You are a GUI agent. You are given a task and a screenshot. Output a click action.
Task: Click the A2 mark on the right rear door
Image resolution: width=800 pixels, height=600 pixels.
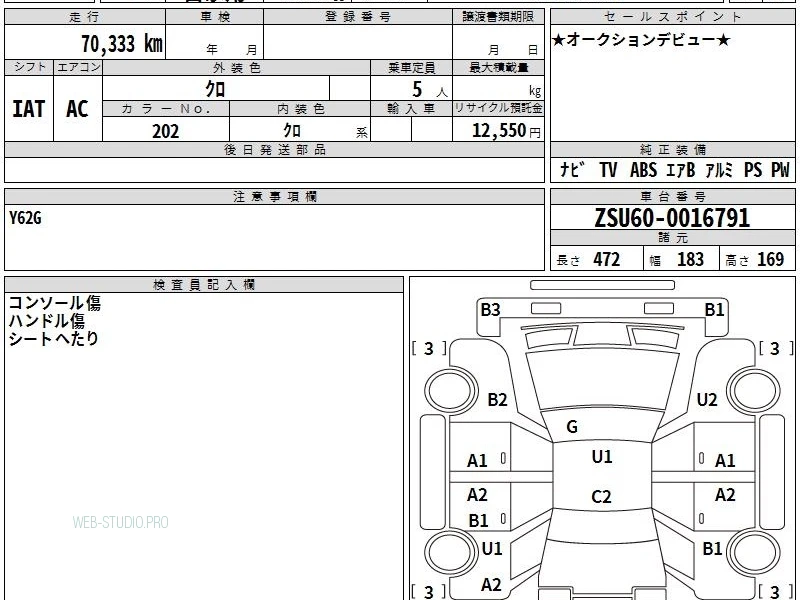pos(725,494)
